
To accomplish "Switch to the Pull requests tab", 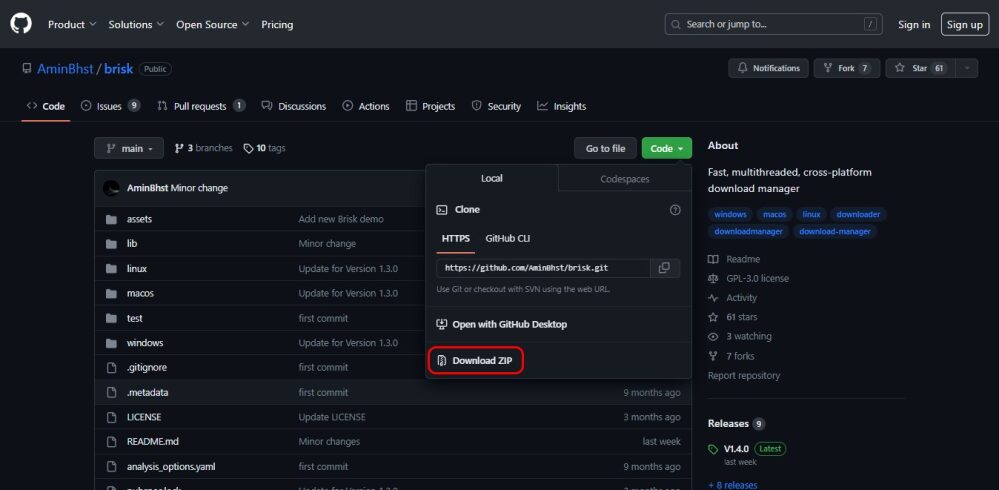I will pyautogui.click(x=201, y=106).
